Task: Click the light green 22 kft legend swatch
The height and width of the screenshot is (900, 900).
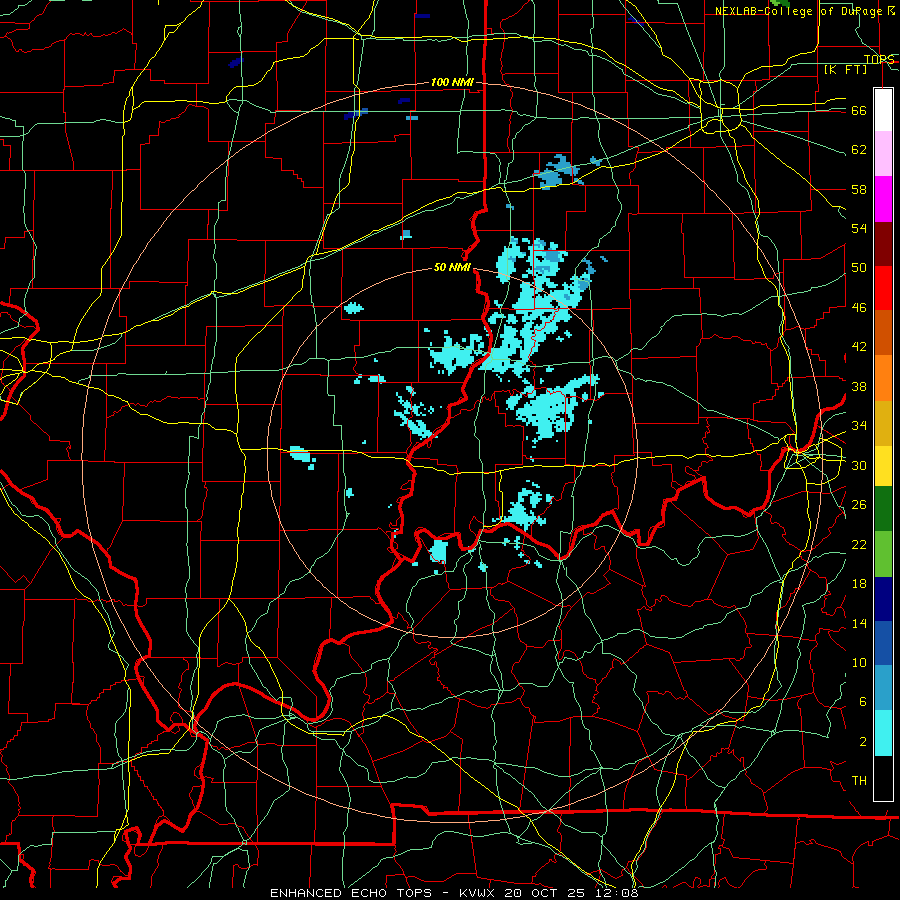Action: 883,554
